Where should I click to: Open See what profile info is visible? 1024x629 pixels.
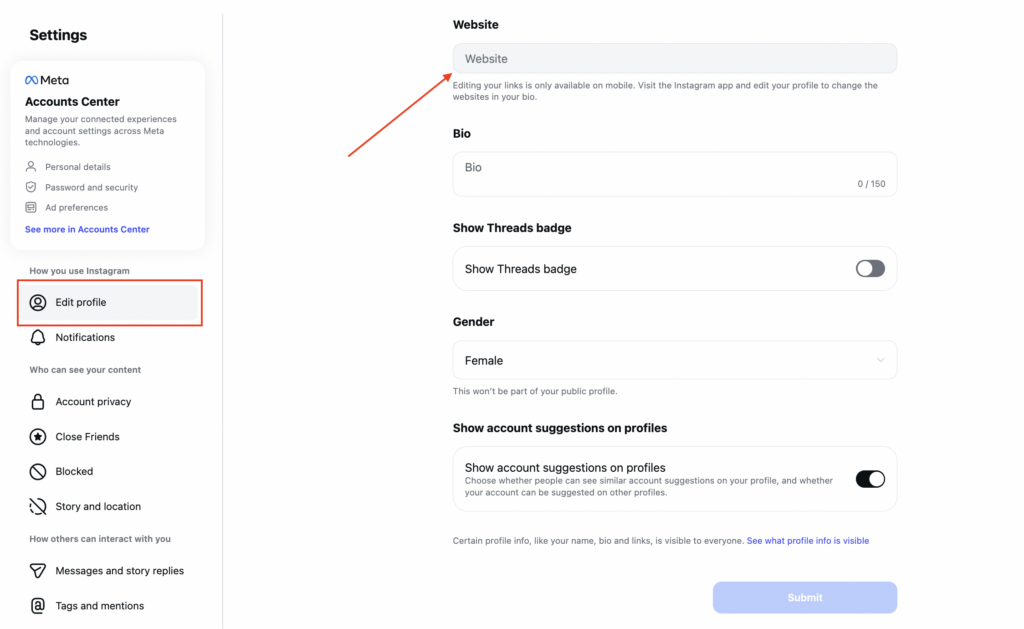click(808, 541)
